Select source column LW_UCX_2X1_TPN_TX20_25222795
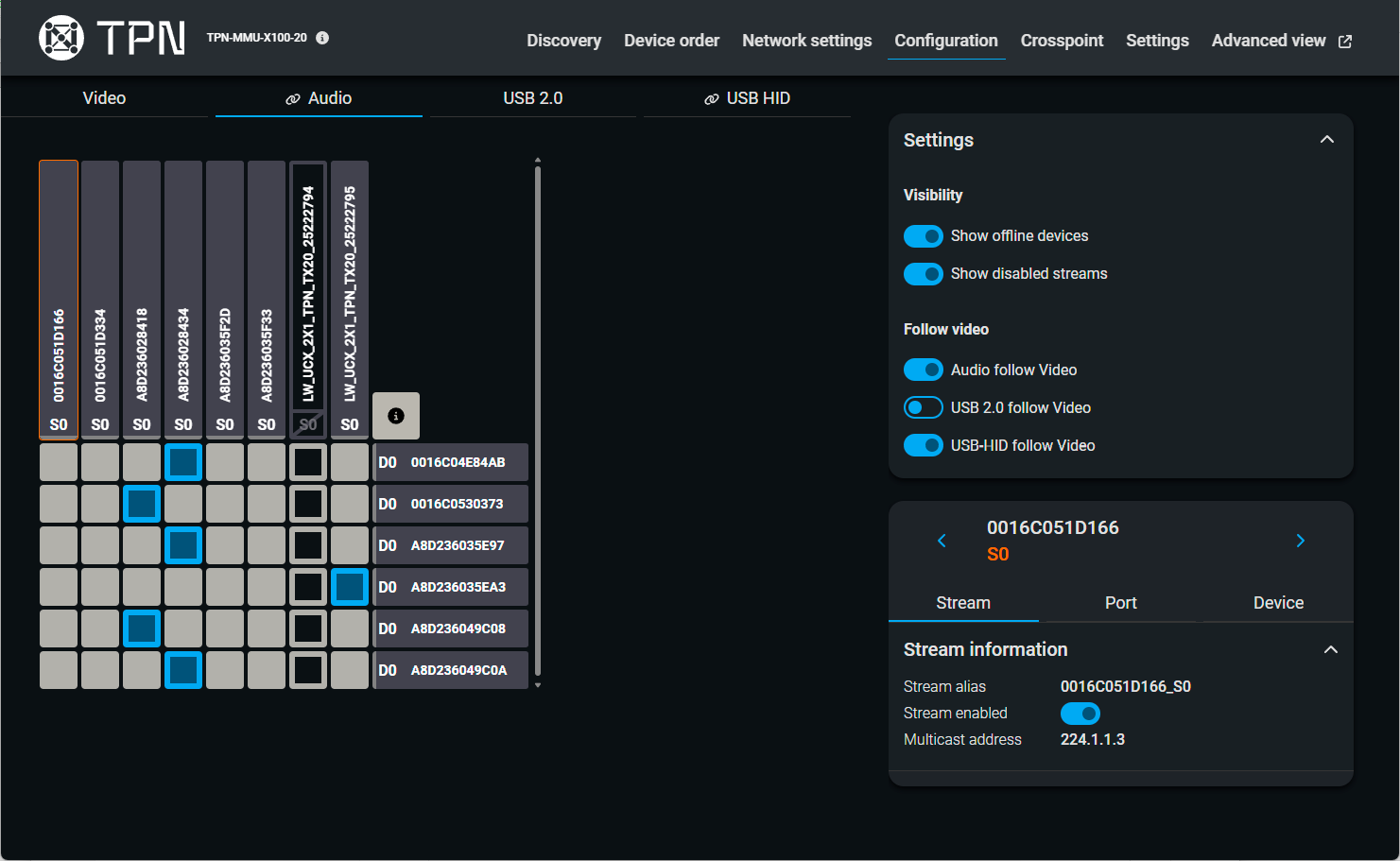 click(x=350, y=300)
